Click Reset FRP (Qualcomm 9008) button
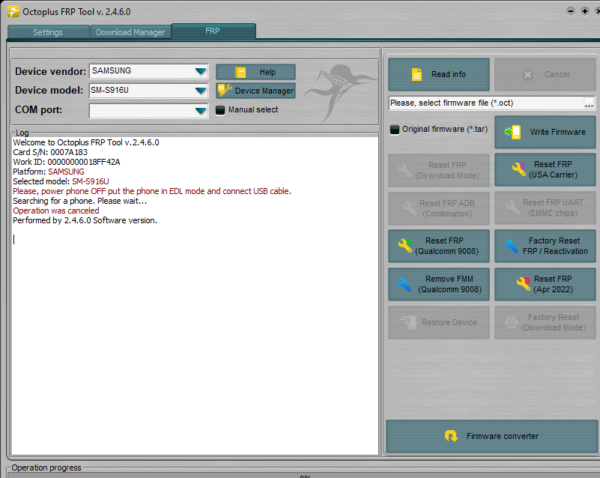This screenshot has width=600, height=478. coord(439,246)
